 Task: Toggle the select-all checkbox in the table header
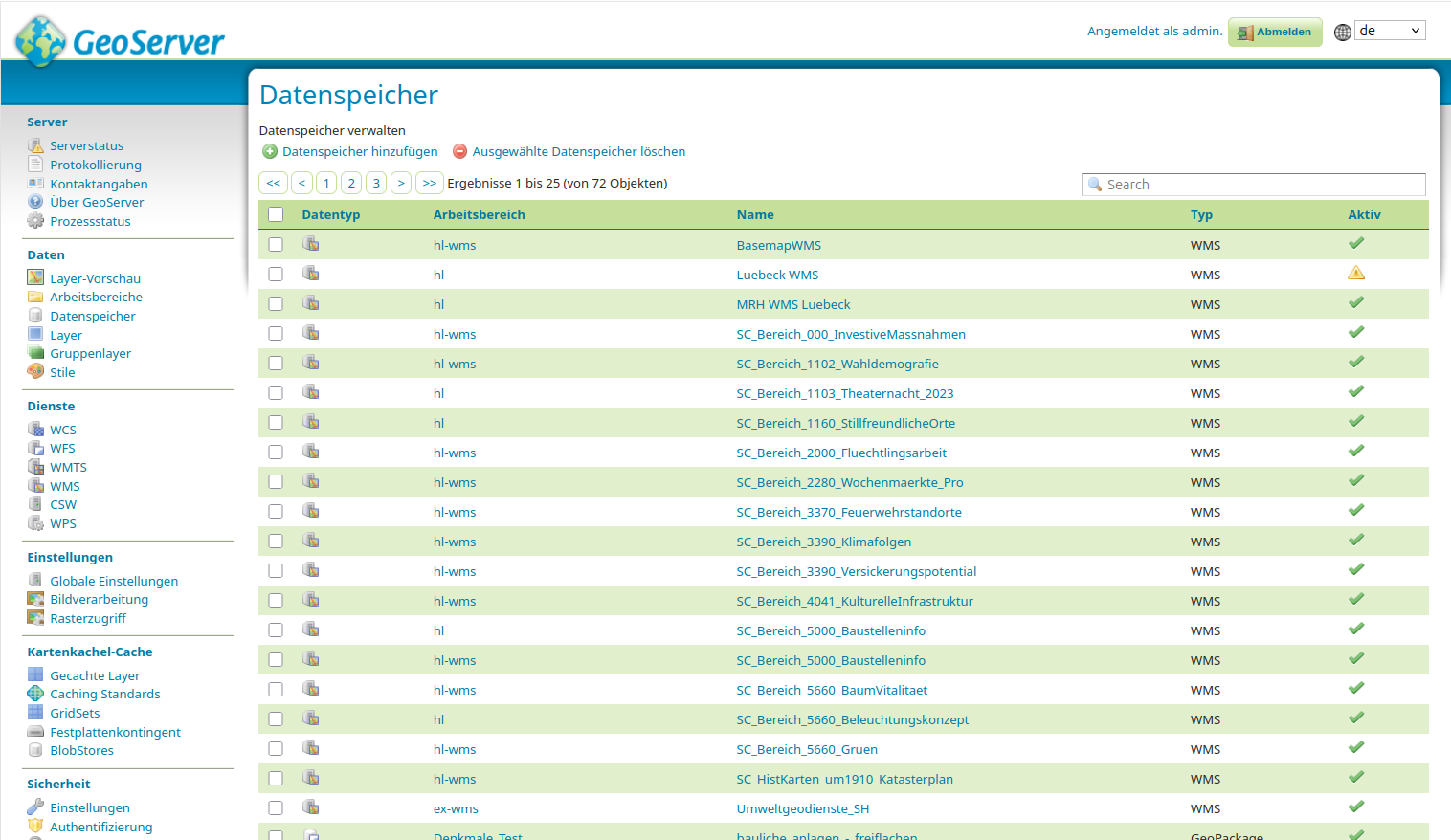276,214
